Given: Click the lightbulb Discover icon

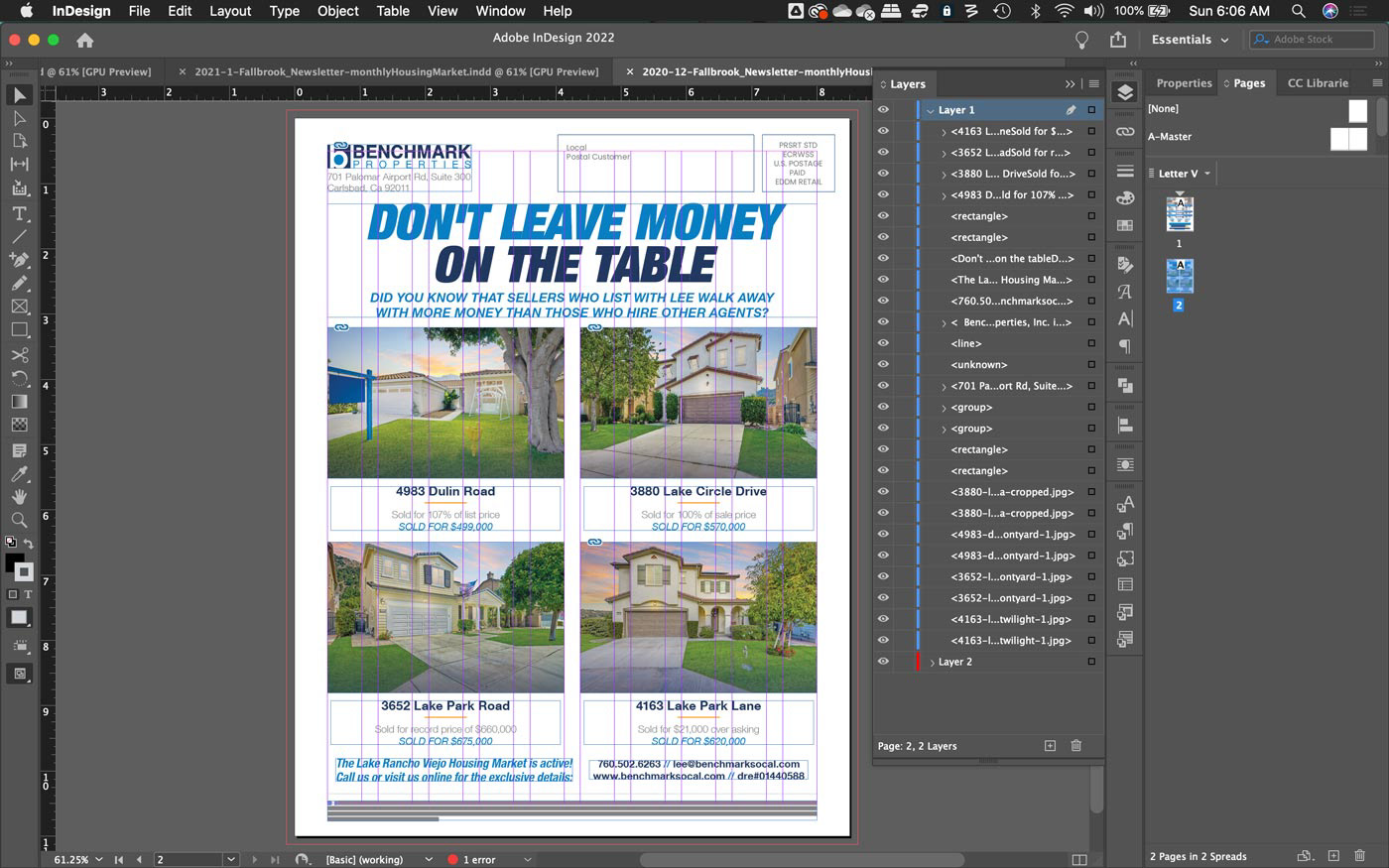Looking at the screenshot, I should coord(1081,40).
